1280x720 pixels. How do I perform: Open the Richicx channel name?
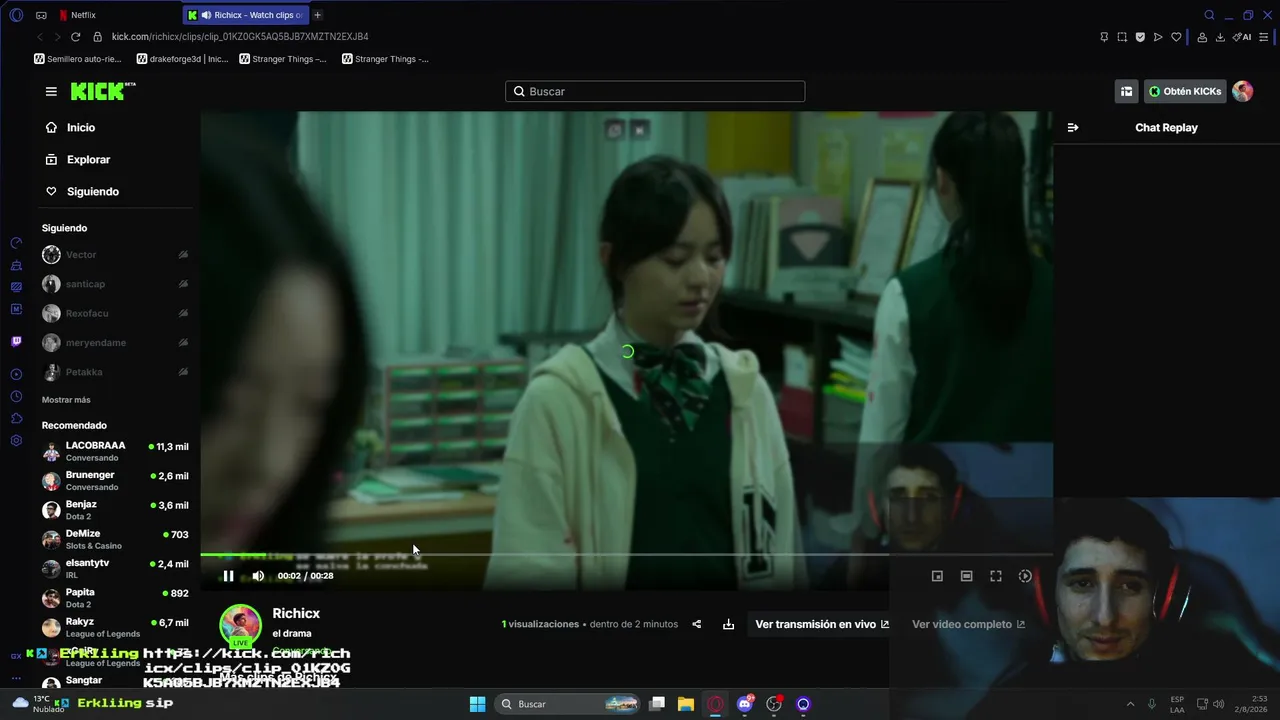click(296, 613)
